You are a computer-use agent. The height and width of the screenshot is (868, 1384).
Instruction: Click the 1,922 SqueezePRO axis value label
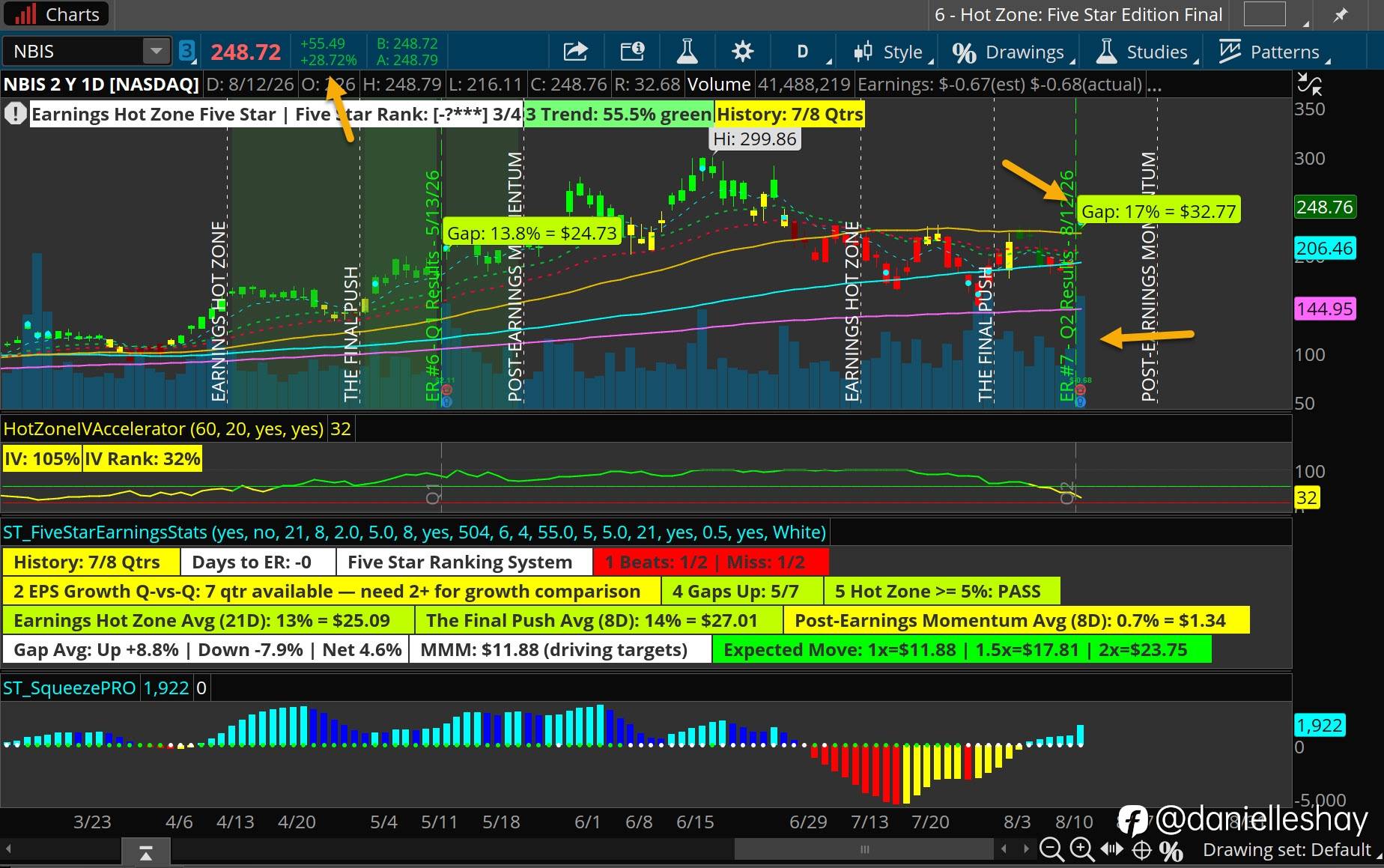1320,725
